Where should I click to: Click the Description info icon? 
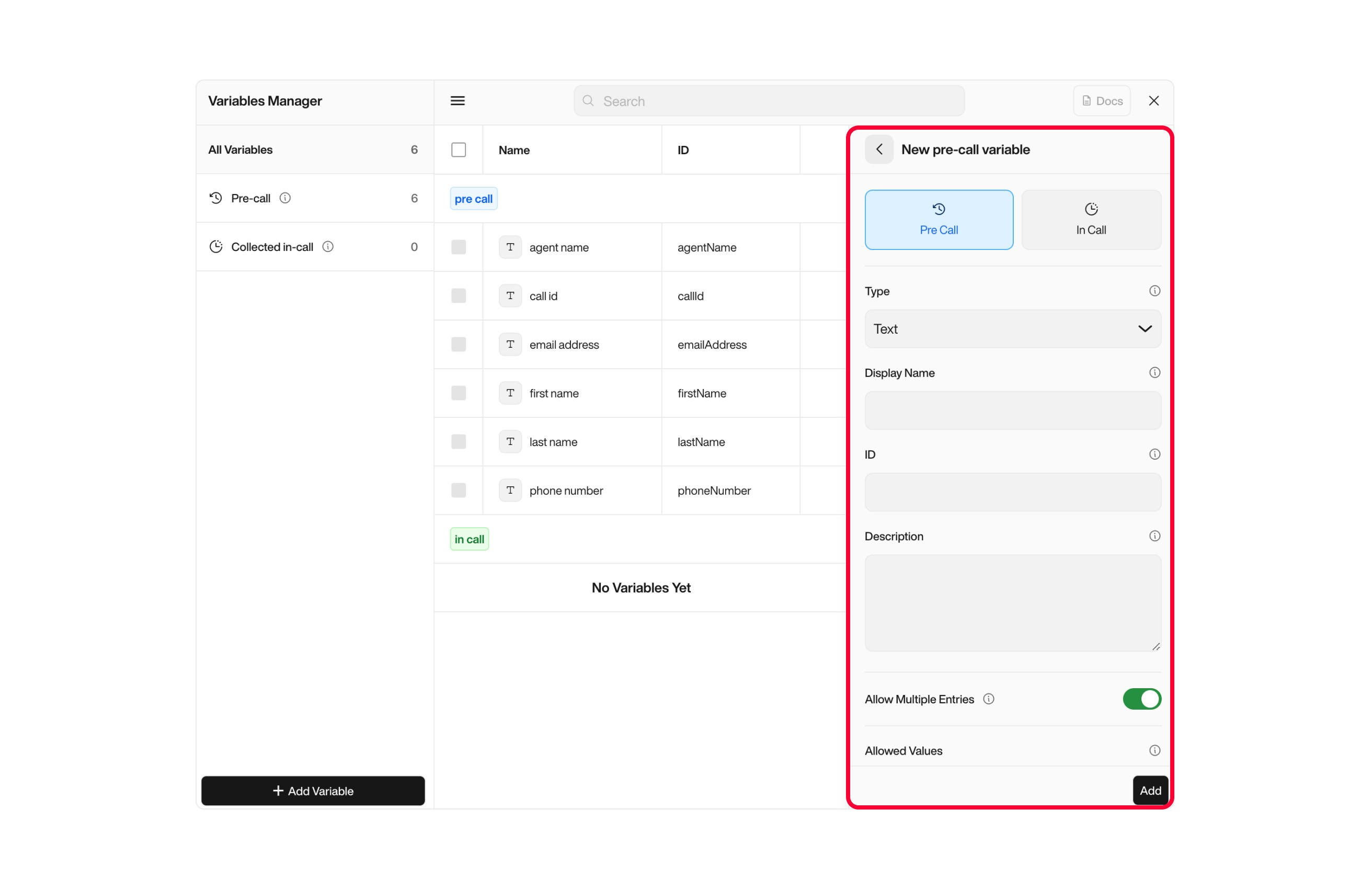pos(1154,535)
